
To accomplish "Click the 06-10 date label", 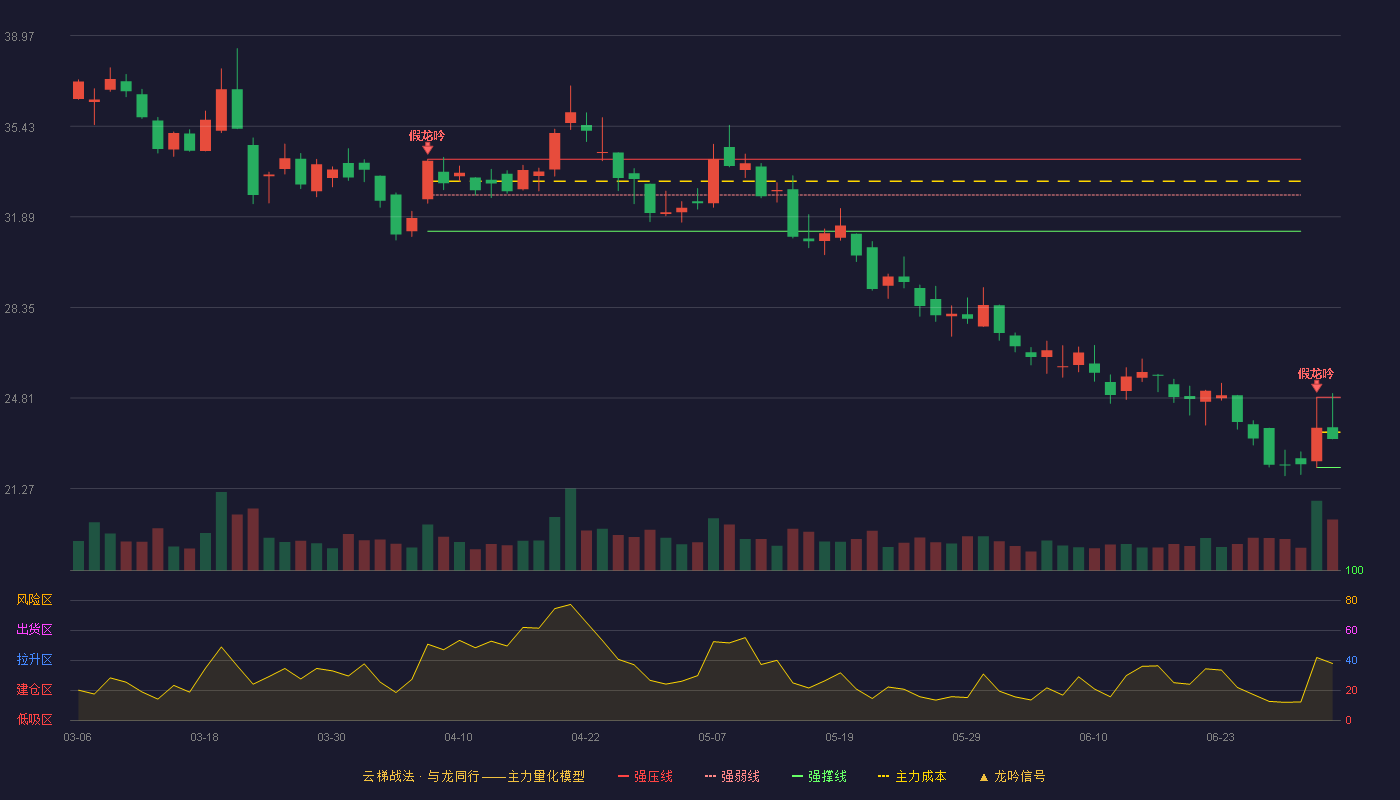I will pyautogui.click(x=1093, y=737).
